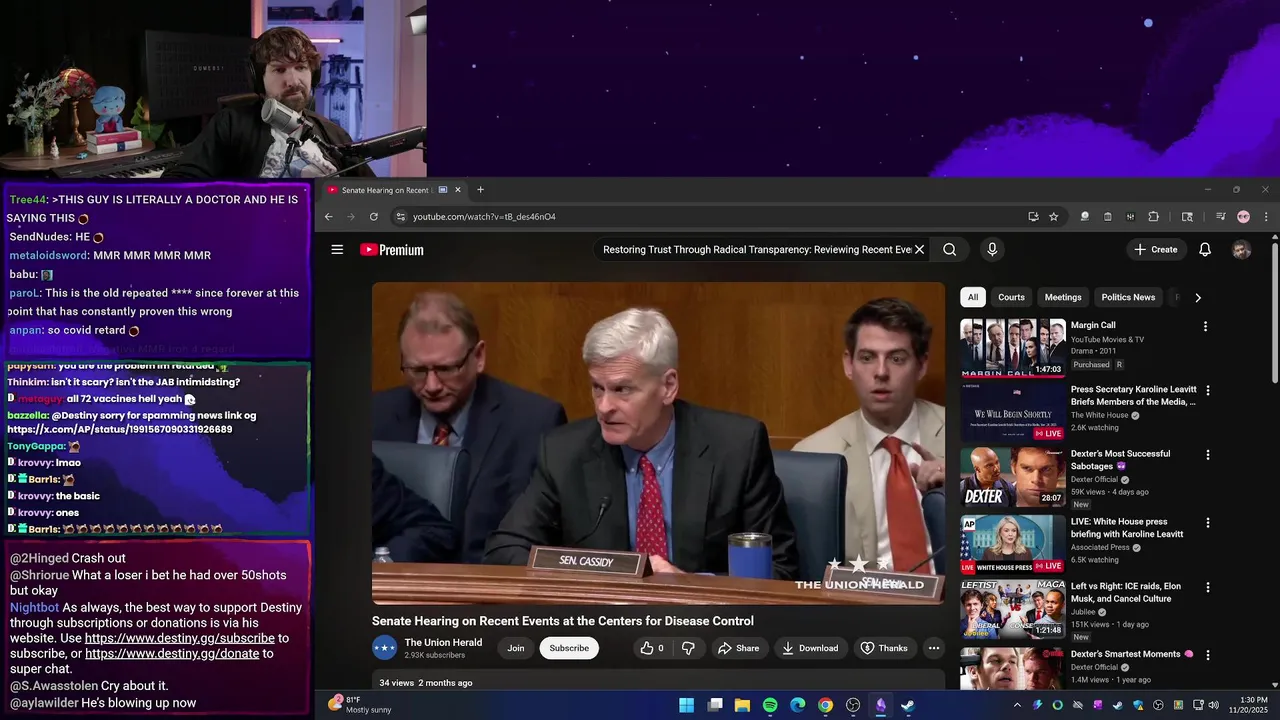
Task: Open the media controls icon in toolbar
Action: point(1220,217)
